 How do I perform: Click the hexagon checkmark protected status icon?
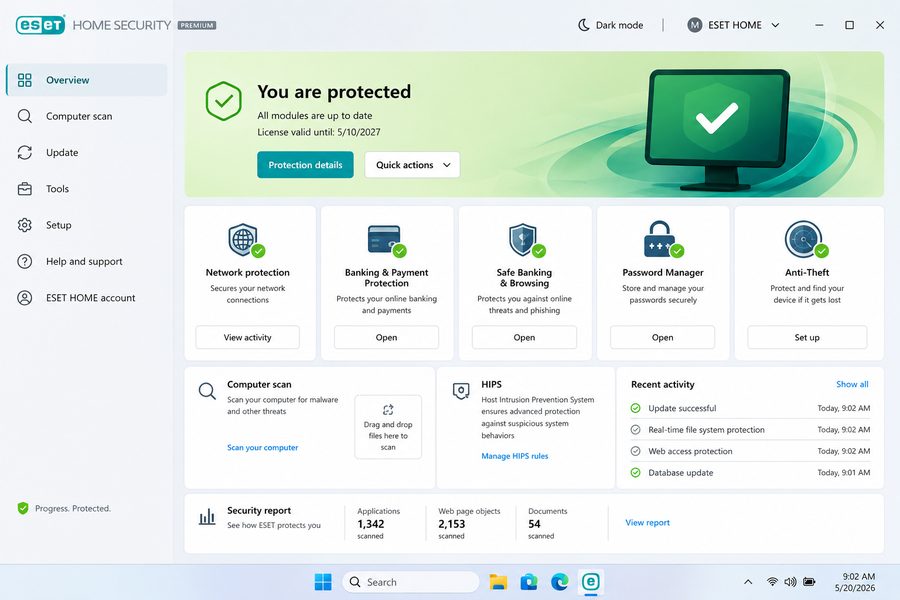point(223,101)
